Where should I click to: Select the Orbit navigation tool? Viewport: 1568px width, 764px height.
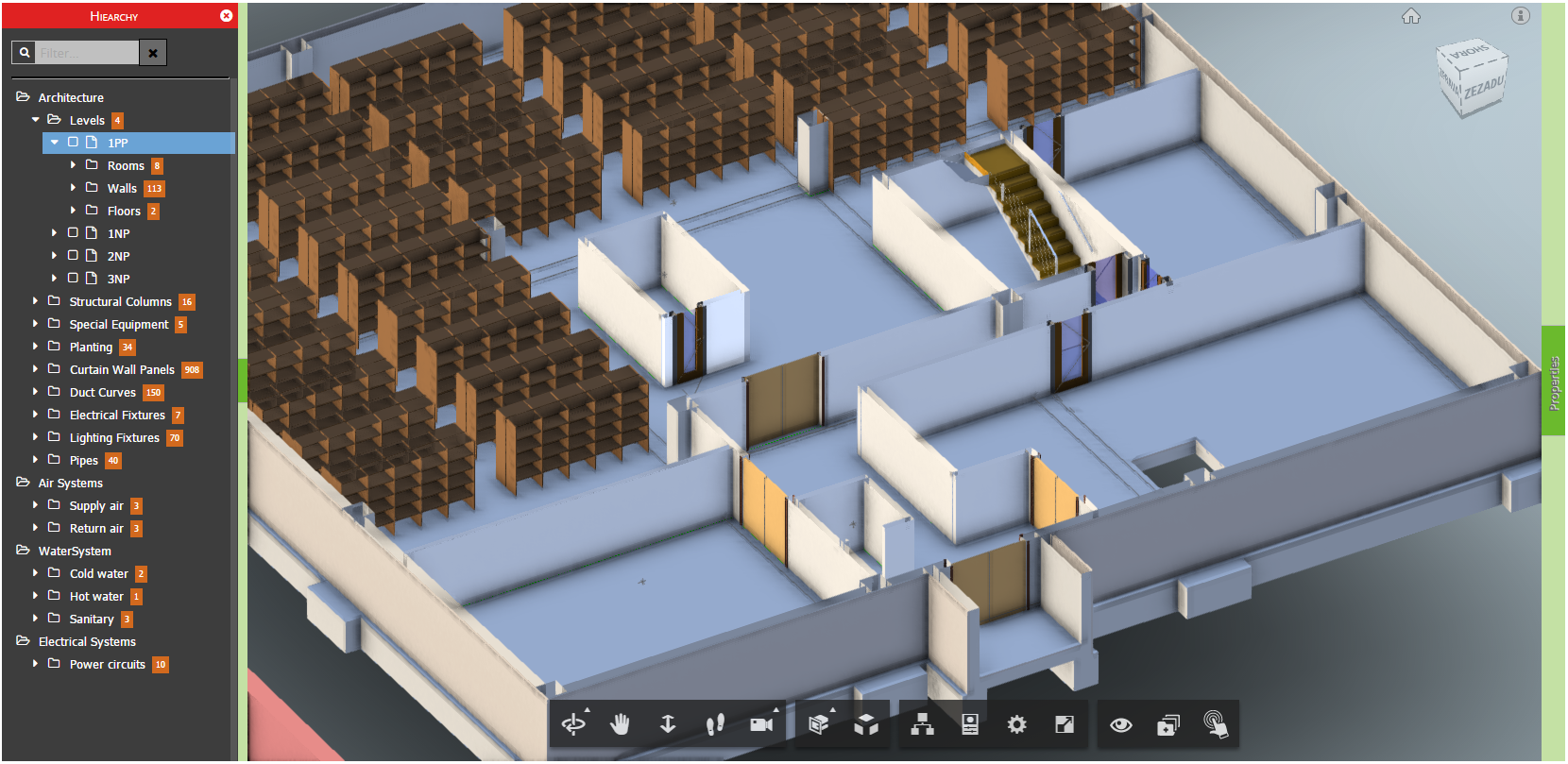point(573,724)
